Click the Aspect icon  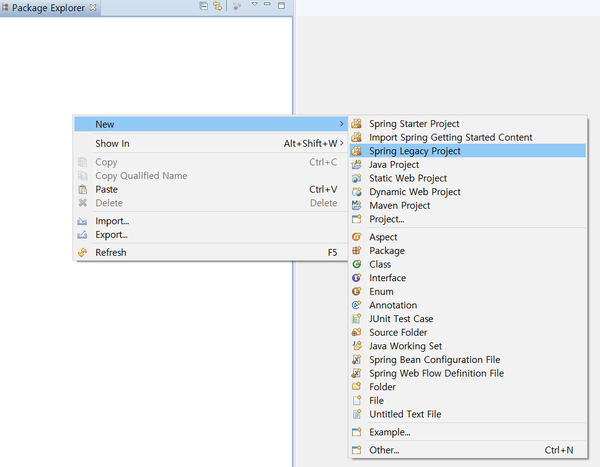point(357,237)
